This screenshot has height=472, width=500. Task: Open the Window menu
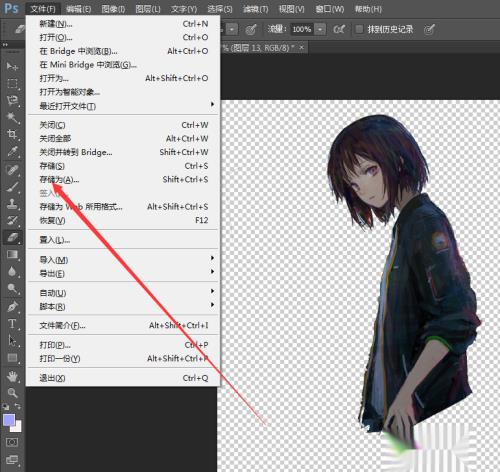[330, 9]
